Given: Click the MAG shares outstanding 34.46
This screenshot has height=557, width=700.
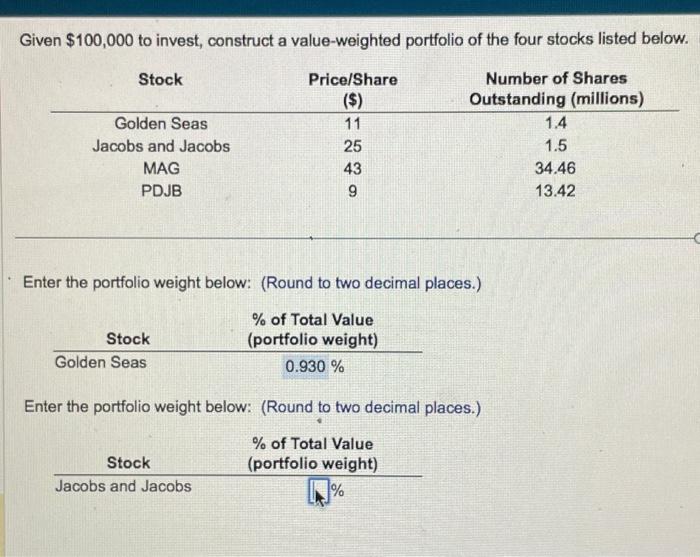Looking at the screenshot, I should coord(555,168).
